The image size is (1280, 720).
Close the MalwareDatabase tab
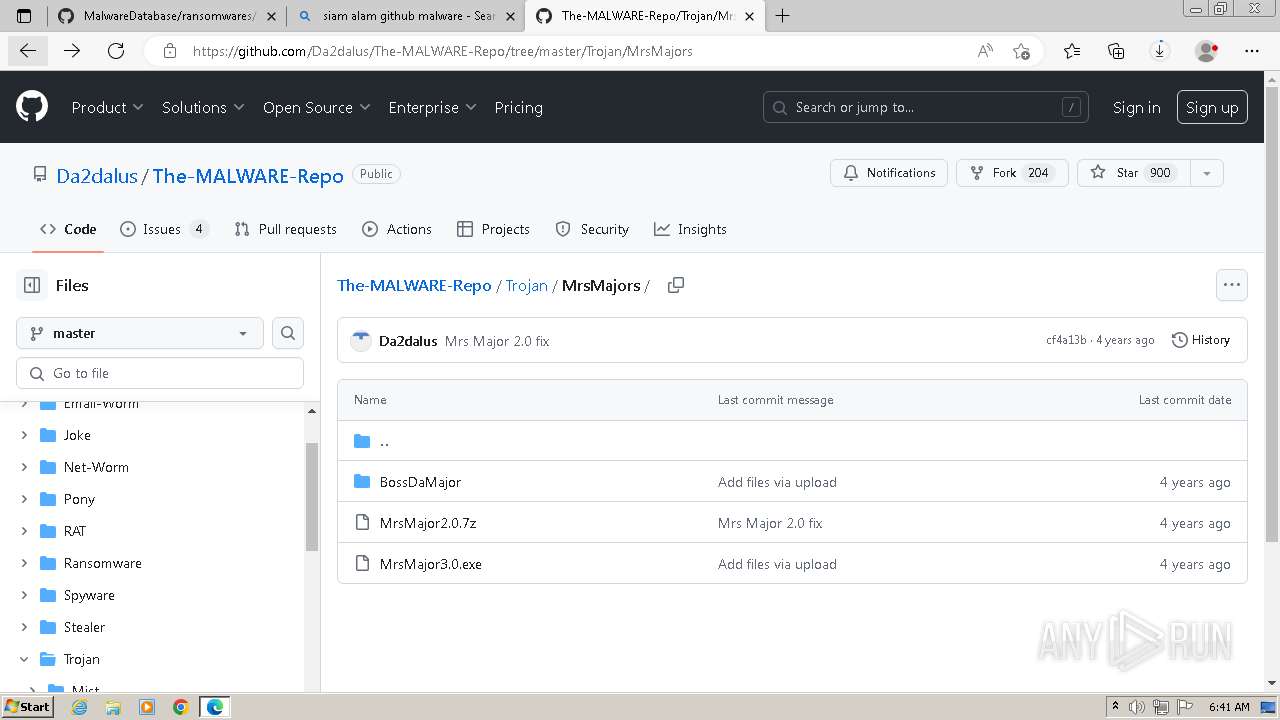pos(270,16)
